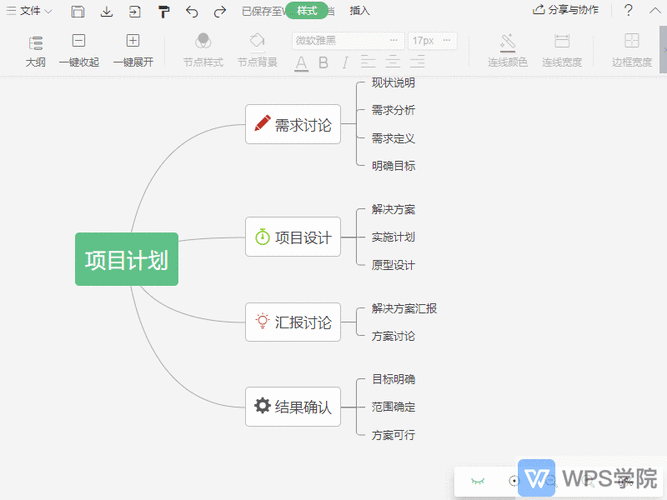Screen dimensions: 667x500
Task: Select the 解决方案汇报 child node
Action: pos(404,309)
